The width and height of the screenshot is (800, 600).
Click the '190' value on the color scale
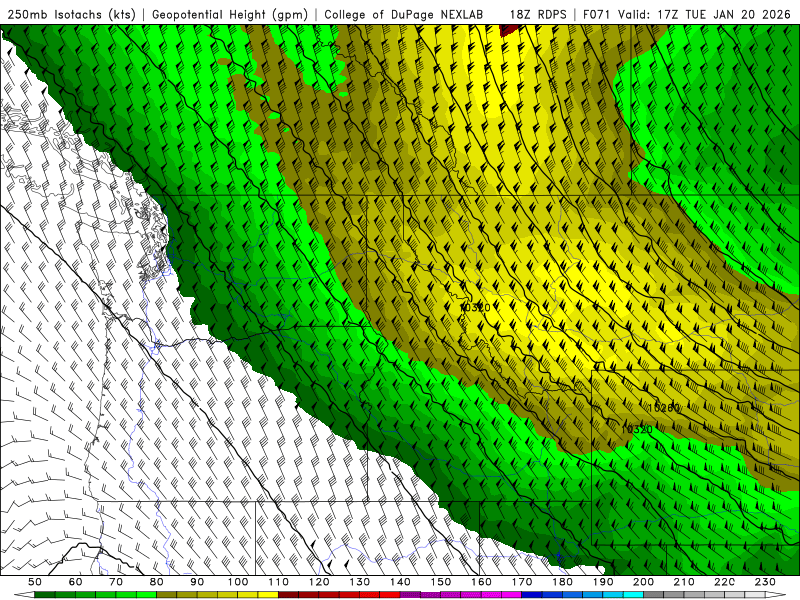603,582
